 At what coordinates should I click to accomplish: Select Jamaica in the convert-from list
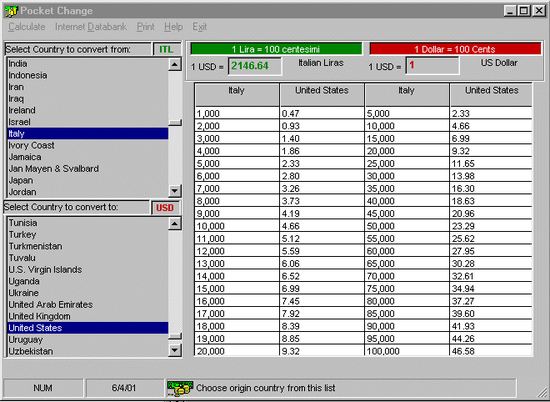[x=88, y=157]
